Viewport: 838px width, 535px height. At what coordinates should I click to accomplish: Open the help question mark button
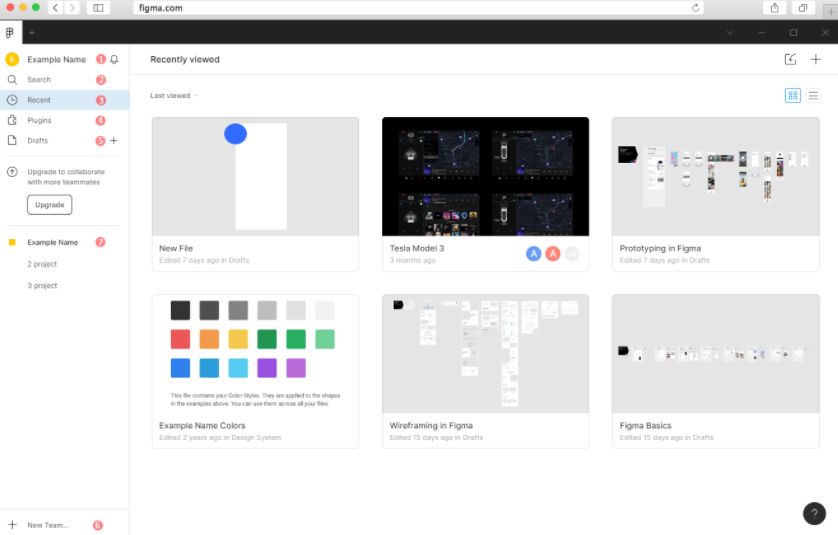pyautogui.click(x=814, y=514)
